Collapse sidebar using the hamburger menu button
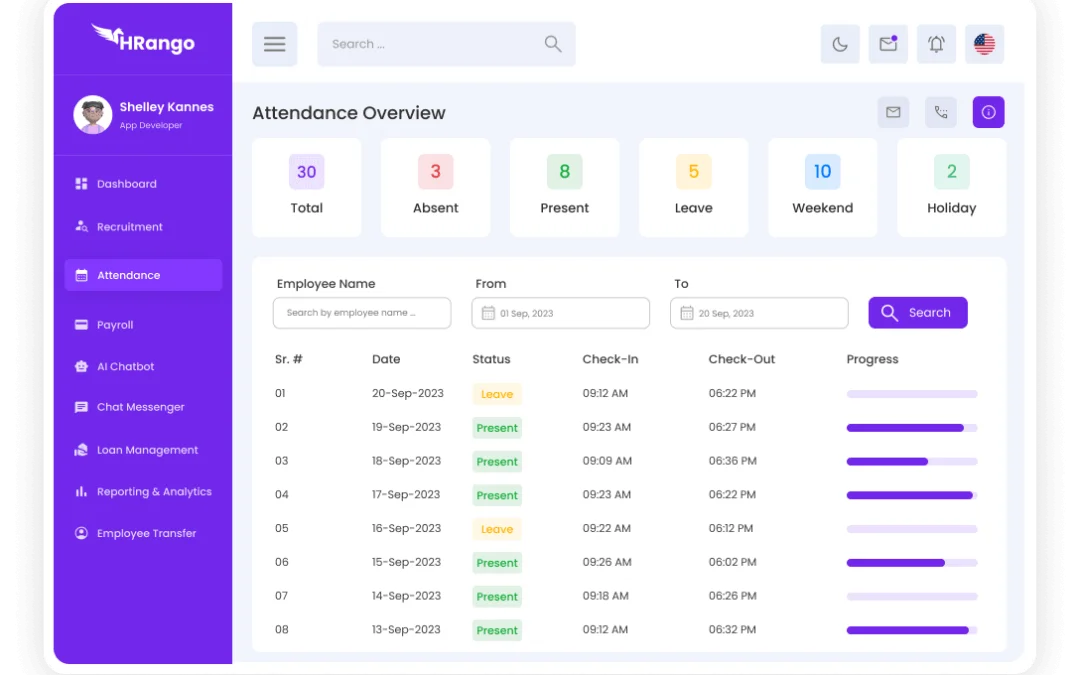This screenshot has width=1080, height=675. coord(274,44)
